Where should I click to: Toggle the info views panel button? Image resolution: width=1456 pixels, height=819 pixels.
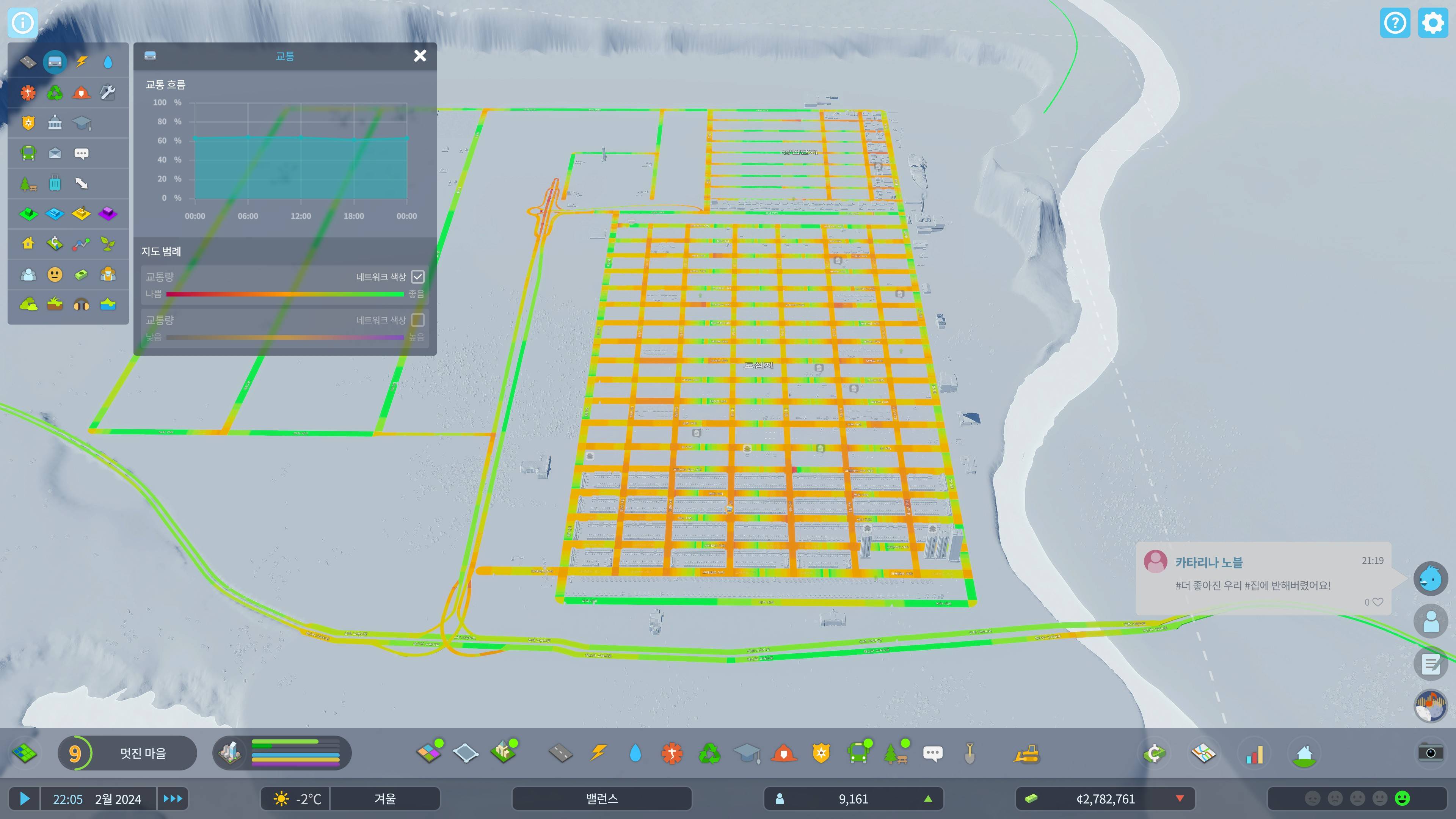[x=23, y=23]
